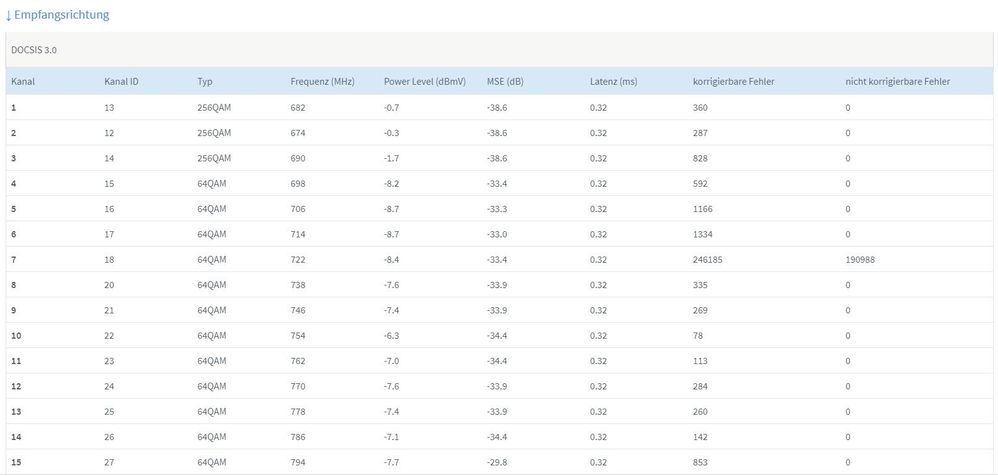Select MSE value -33.0
This screenshot has width=998, height=476.
click(497, 234)
